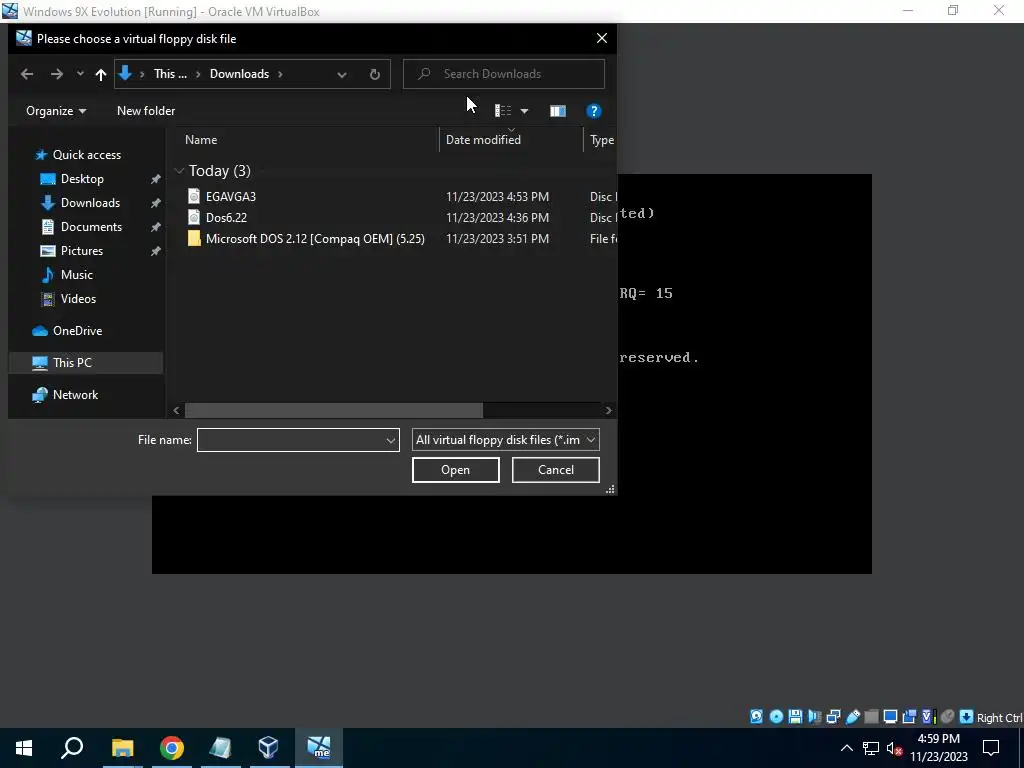
Task: Open help with the question mark icon
Action: pyautogui.click(x=593, y=111)
